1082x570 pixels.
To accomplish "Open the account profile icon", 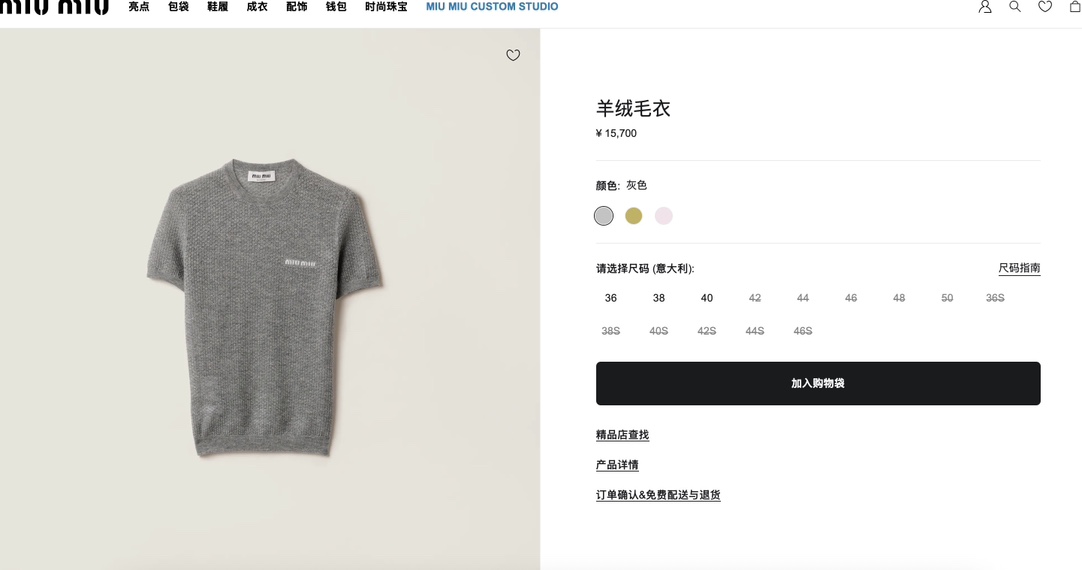I will [985, 6].
